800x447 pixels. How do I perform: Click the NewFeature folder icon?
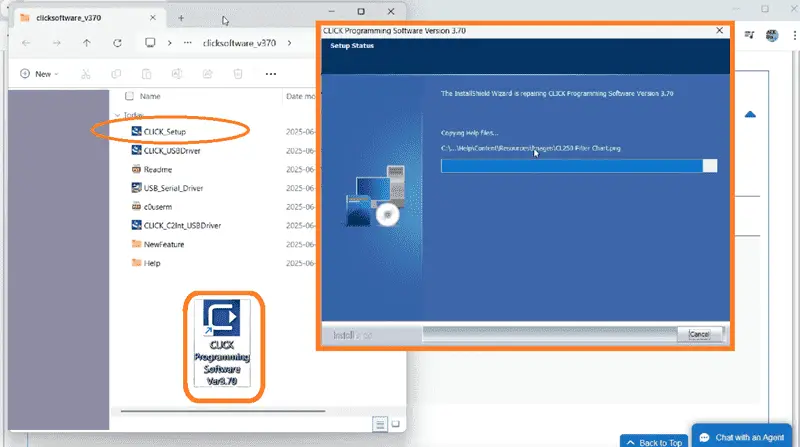(136, 244)
